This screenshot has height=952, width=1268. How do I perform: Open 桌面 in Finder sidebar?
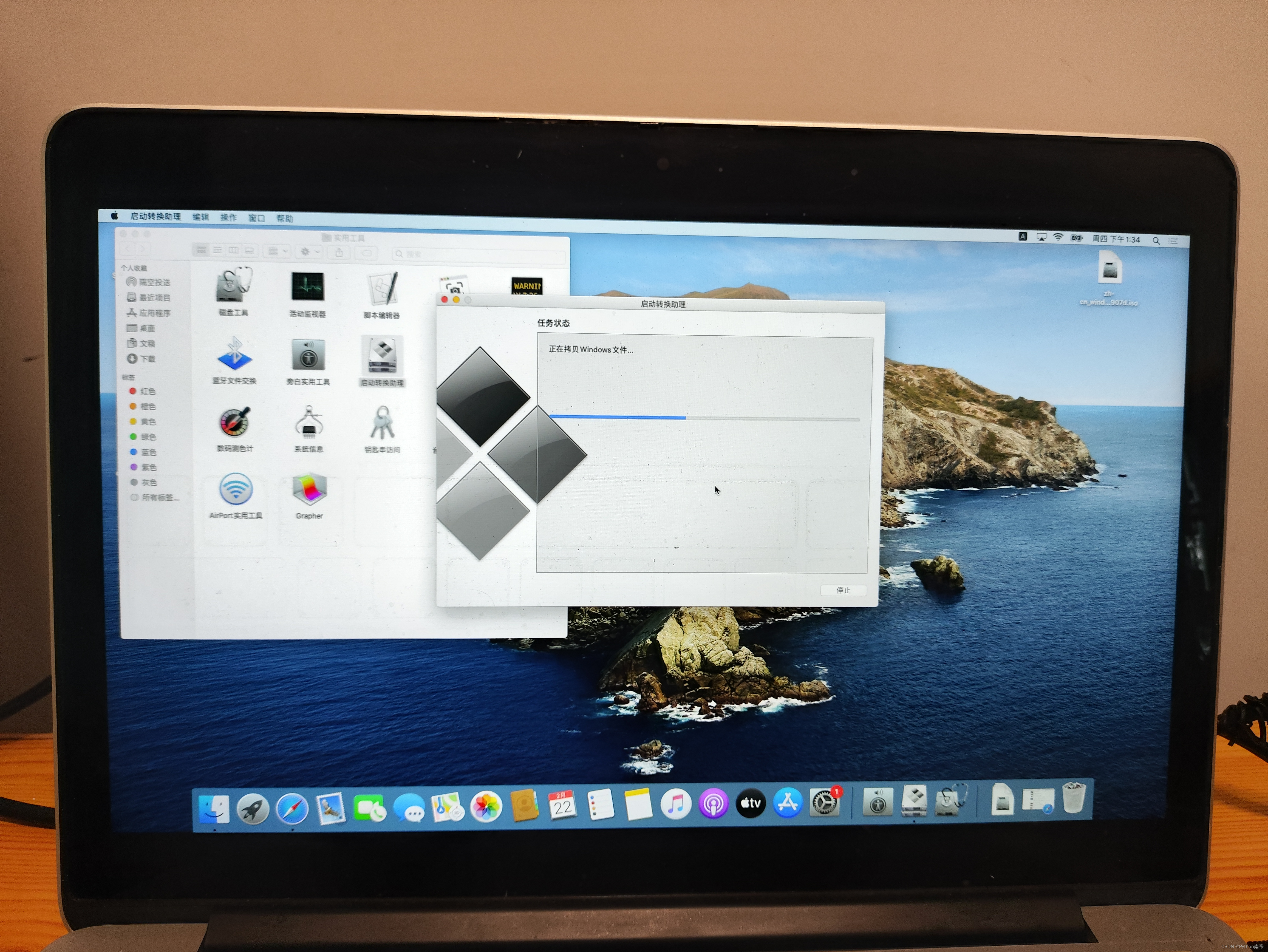(x=141, y=328)
